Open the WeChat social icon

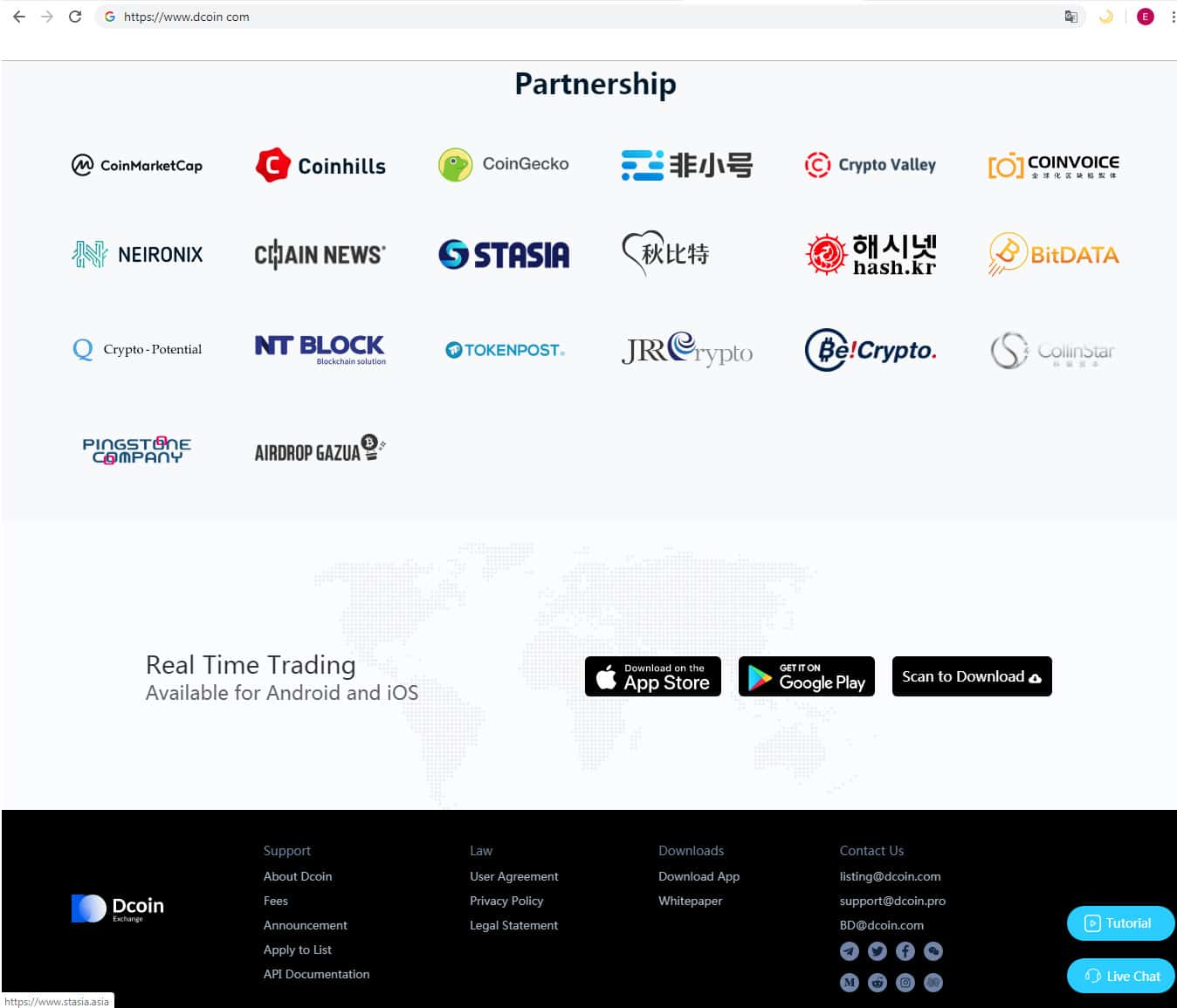click(933, 951)
